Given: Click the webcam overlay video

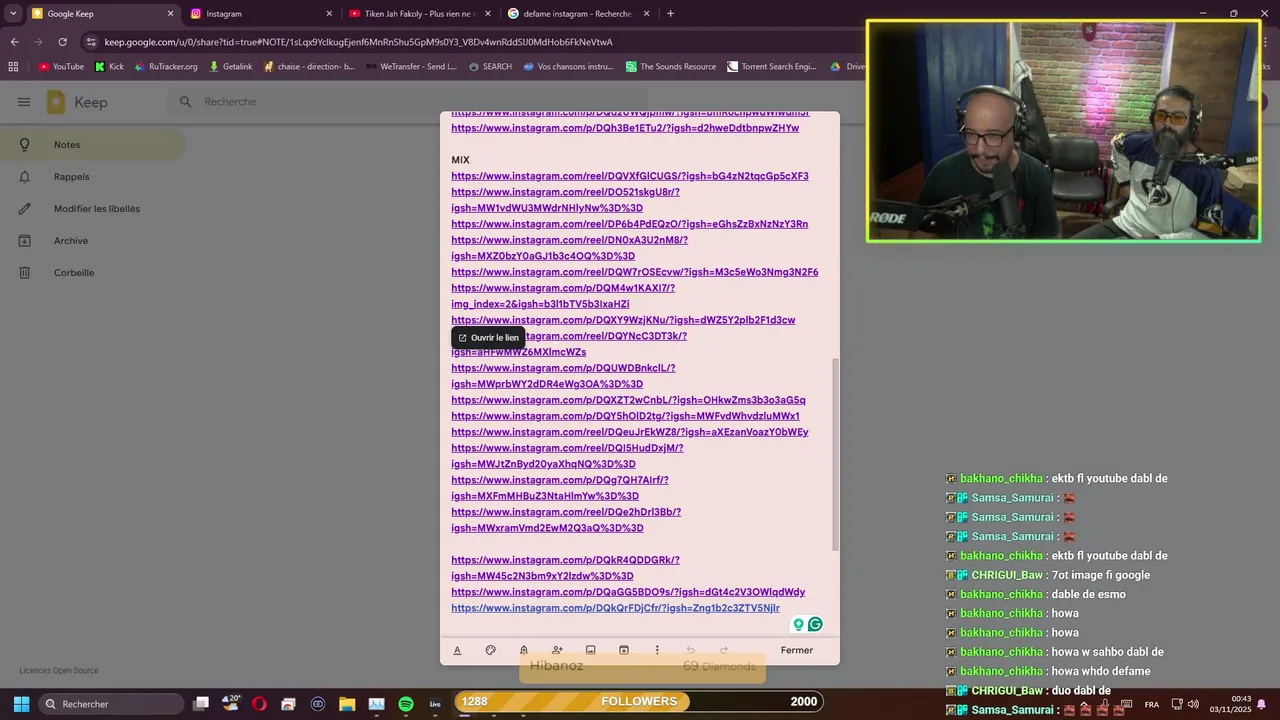Looking at the screenshot, I should (1064, 131).
